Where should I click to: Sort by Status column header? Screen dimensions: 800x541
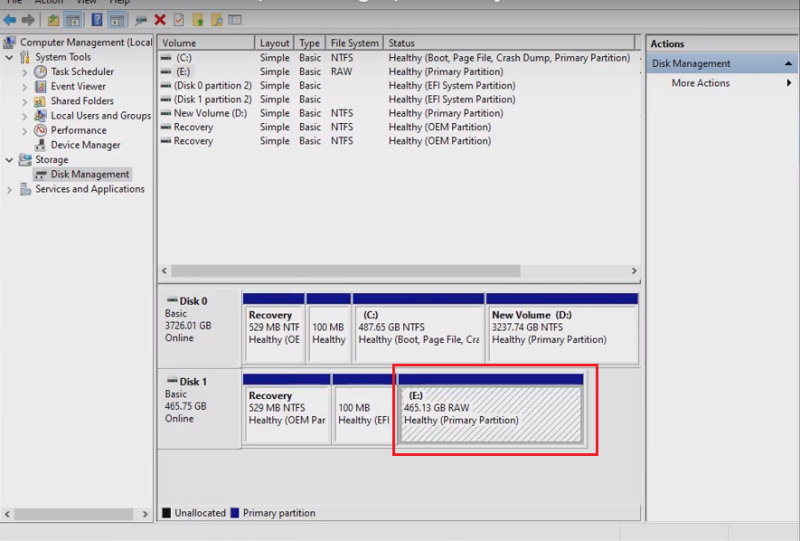pos(510,43)
